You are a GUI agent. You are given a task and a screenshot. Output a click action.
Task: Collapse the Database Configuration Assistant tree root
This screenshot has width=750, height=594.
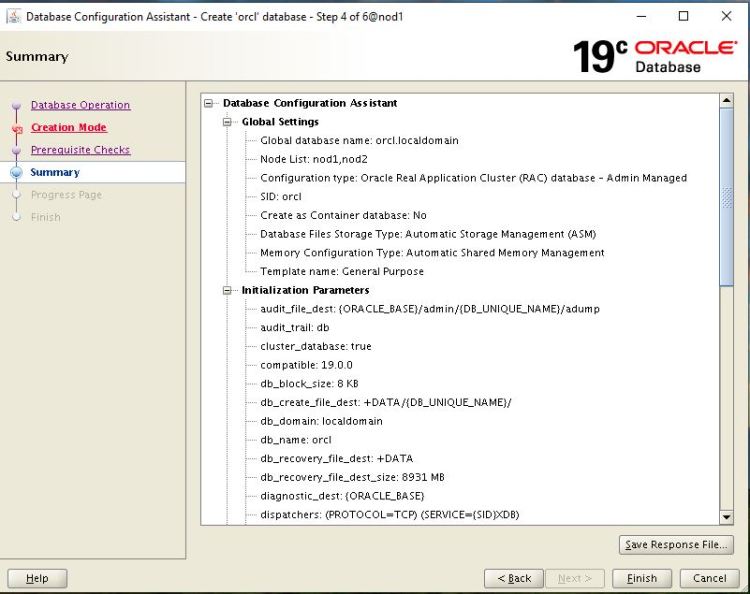coord(209,103)
